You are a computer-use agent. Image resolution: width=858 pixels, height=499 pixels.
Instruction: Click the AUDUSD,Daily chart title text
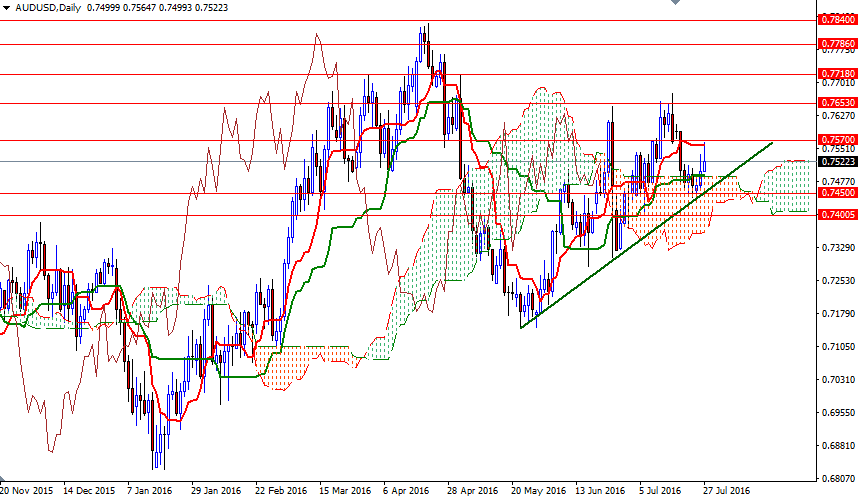(x=48, y=8)
